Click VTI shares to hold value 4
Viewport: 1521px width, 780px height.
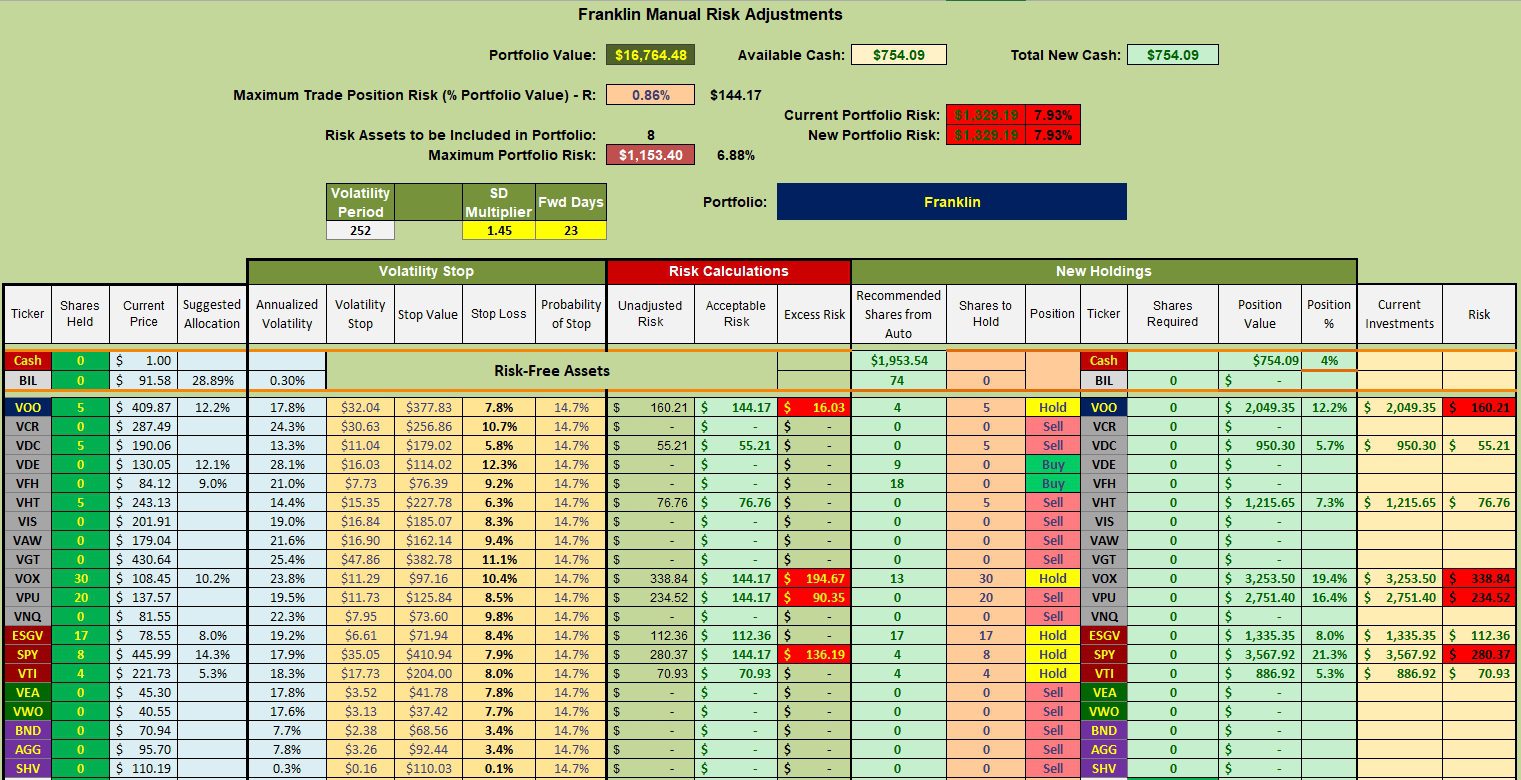point(986,674)
